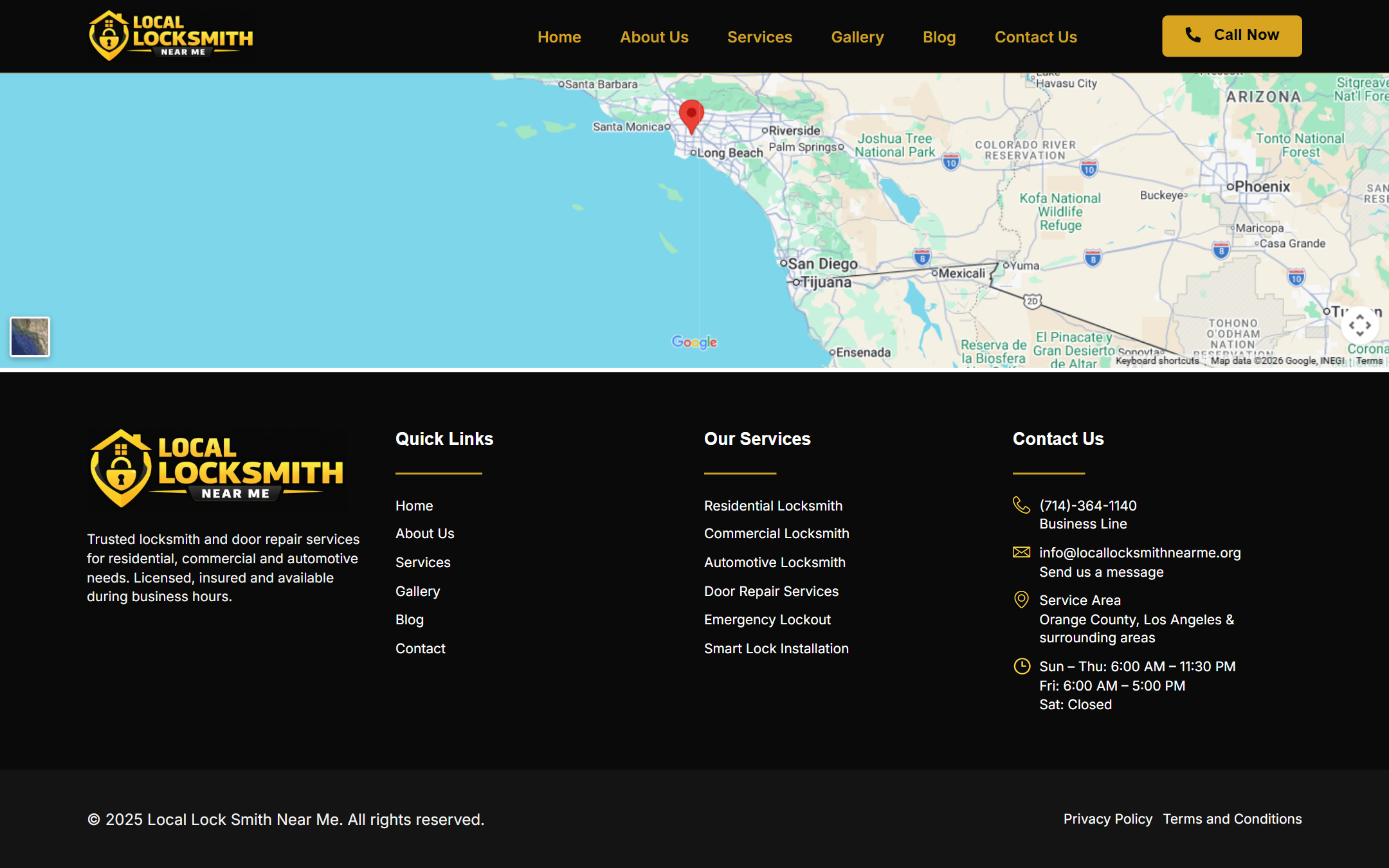Open the Residential Locksmith service link
Viewport: 1389px width, 868px height.
773,505
